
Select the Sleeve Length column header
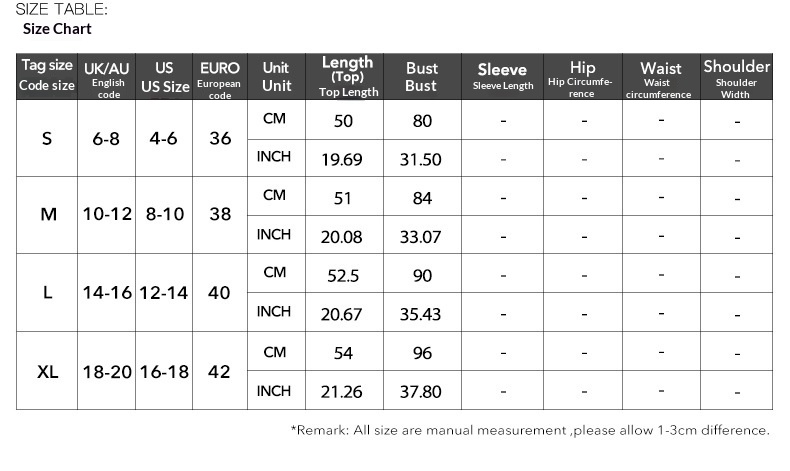[x=502, y=76]
